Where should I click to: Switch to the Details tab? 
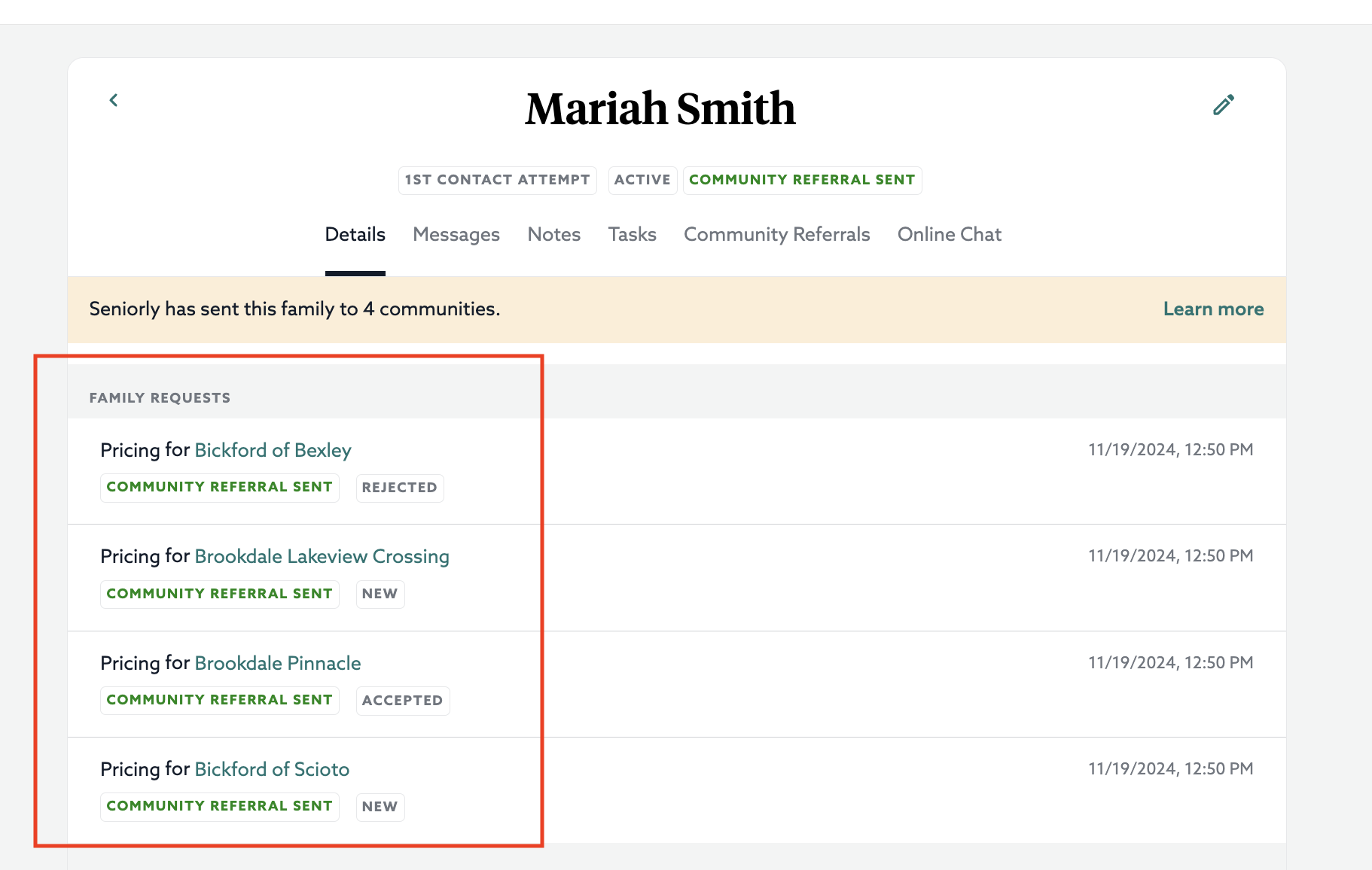(x=355, y=235)
